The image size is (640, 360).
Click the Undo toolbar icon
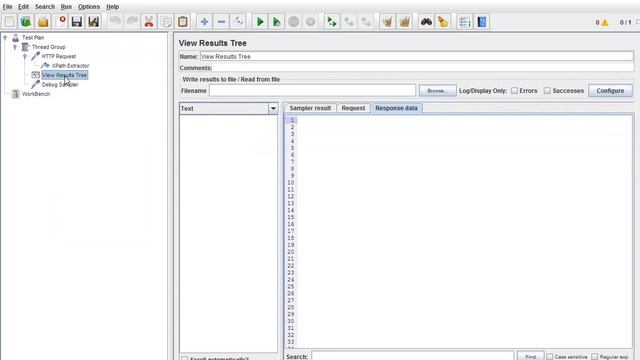pos(116,22)
